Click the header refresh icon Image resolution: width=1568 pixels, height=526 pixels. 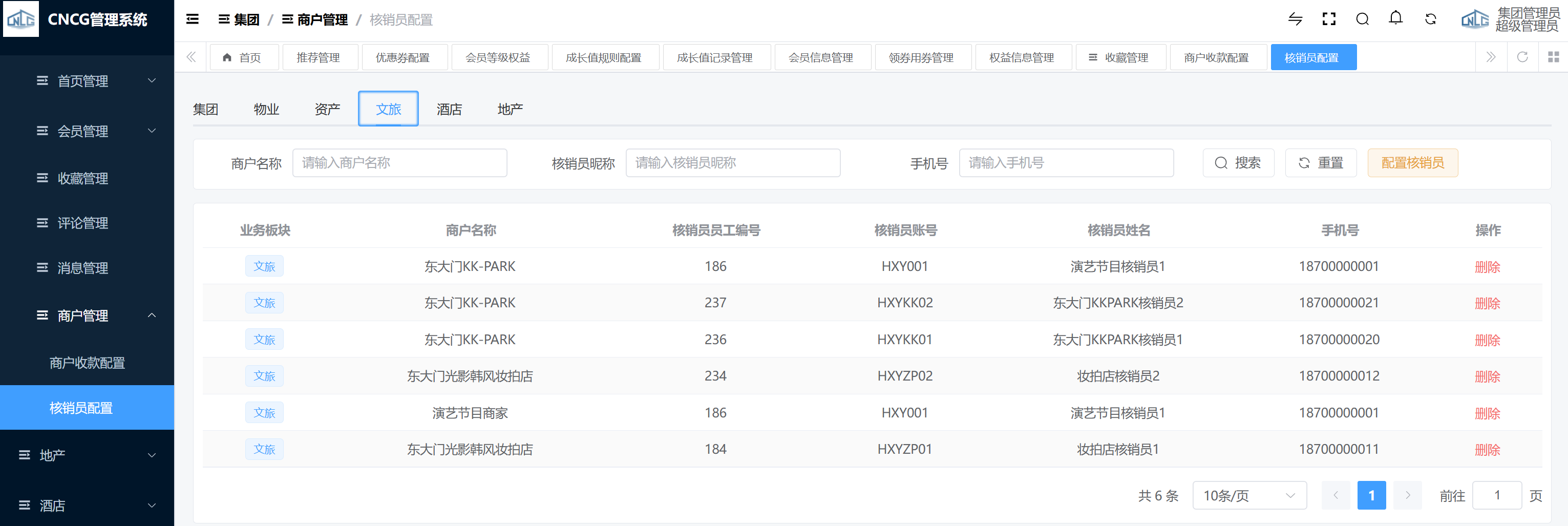(1430, 19)
